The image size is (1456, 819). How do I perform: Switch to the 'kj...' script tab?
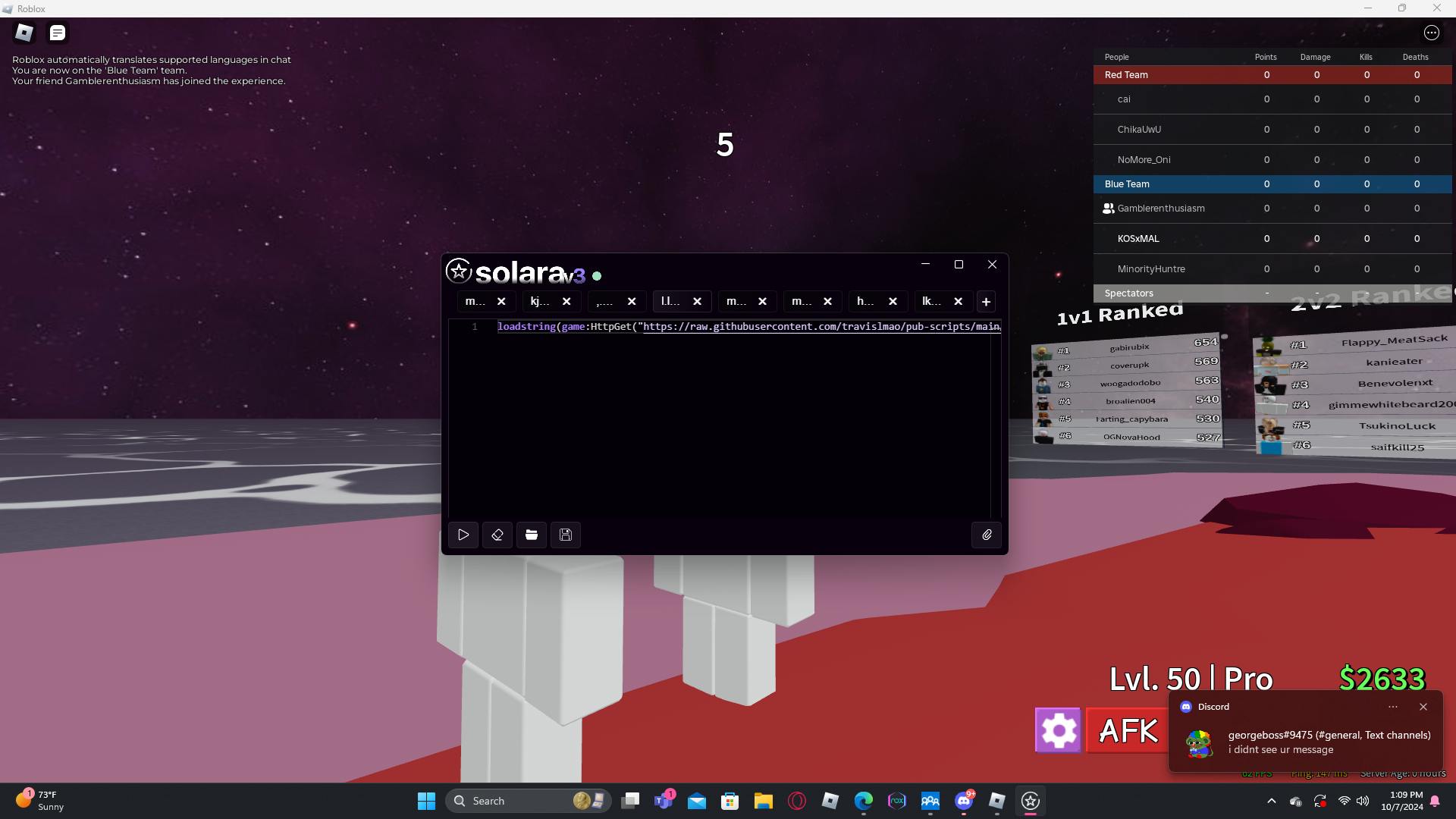(541, 302)
